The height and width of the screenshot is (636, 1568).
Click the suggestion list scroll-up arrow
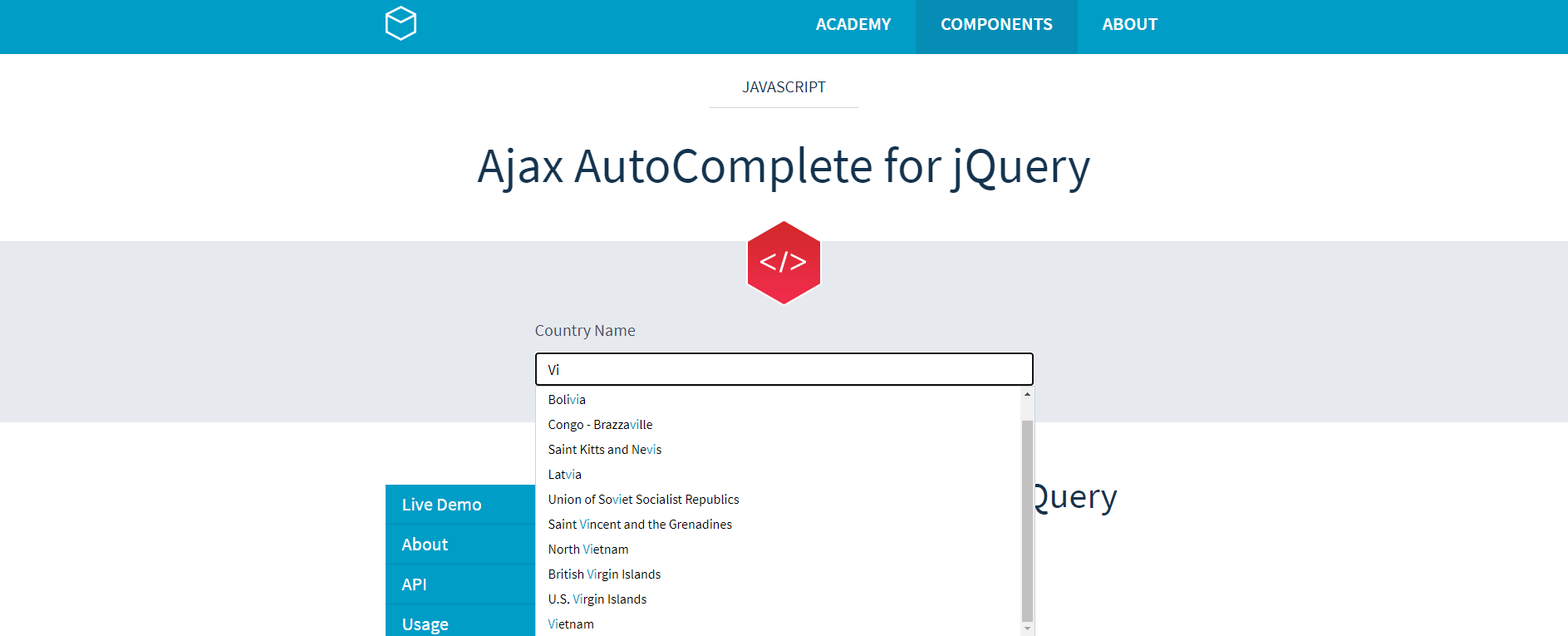coord(1027,394)
